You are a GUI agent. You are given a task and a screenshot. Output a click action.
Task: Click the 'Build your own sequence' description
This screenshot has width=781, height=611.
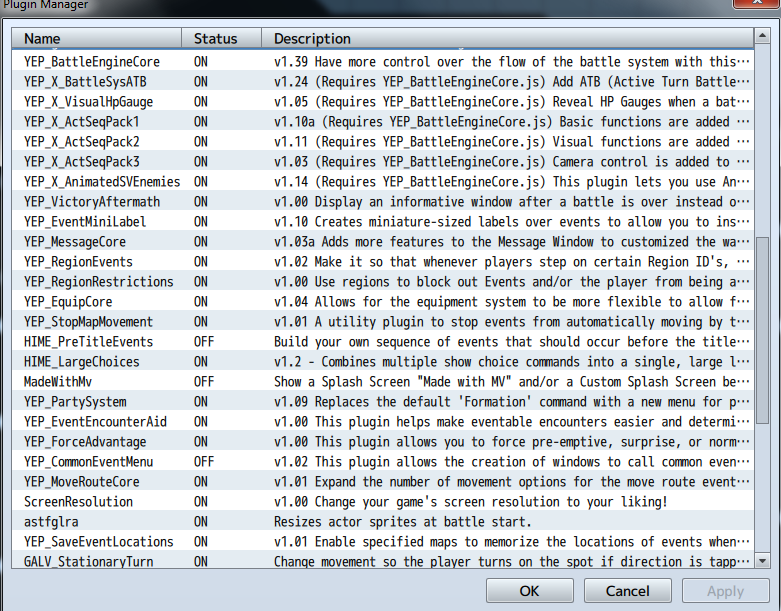pos(512,342)
